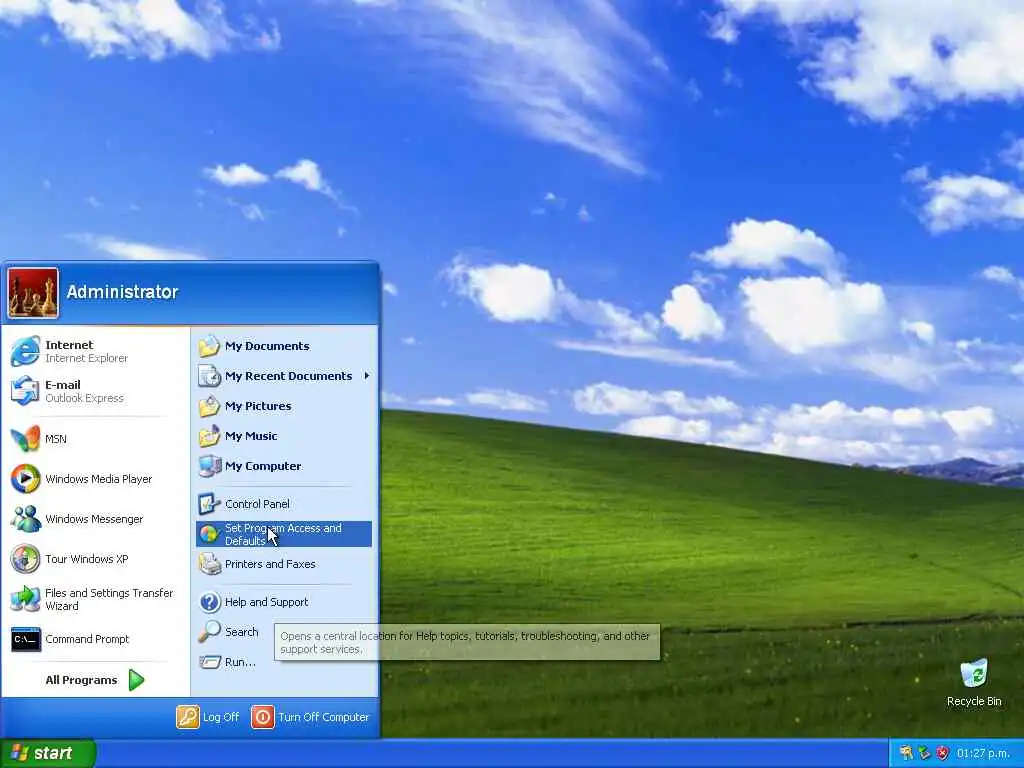The width and height of the screenshot is (1024, 768).
Task: Click the 'Search' text
Action: pos(242,632)
